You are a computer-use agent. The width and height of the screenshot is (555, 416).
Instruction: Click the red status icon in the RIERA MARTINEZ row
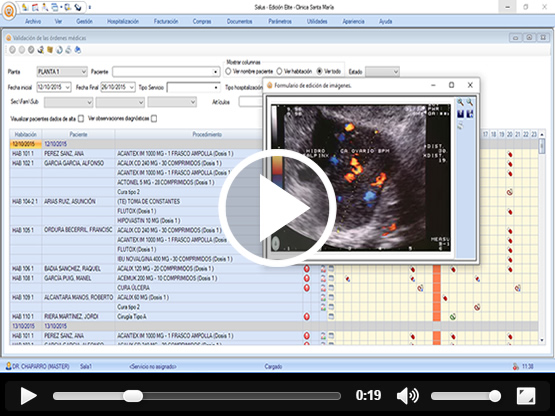[x=307, y=317]
